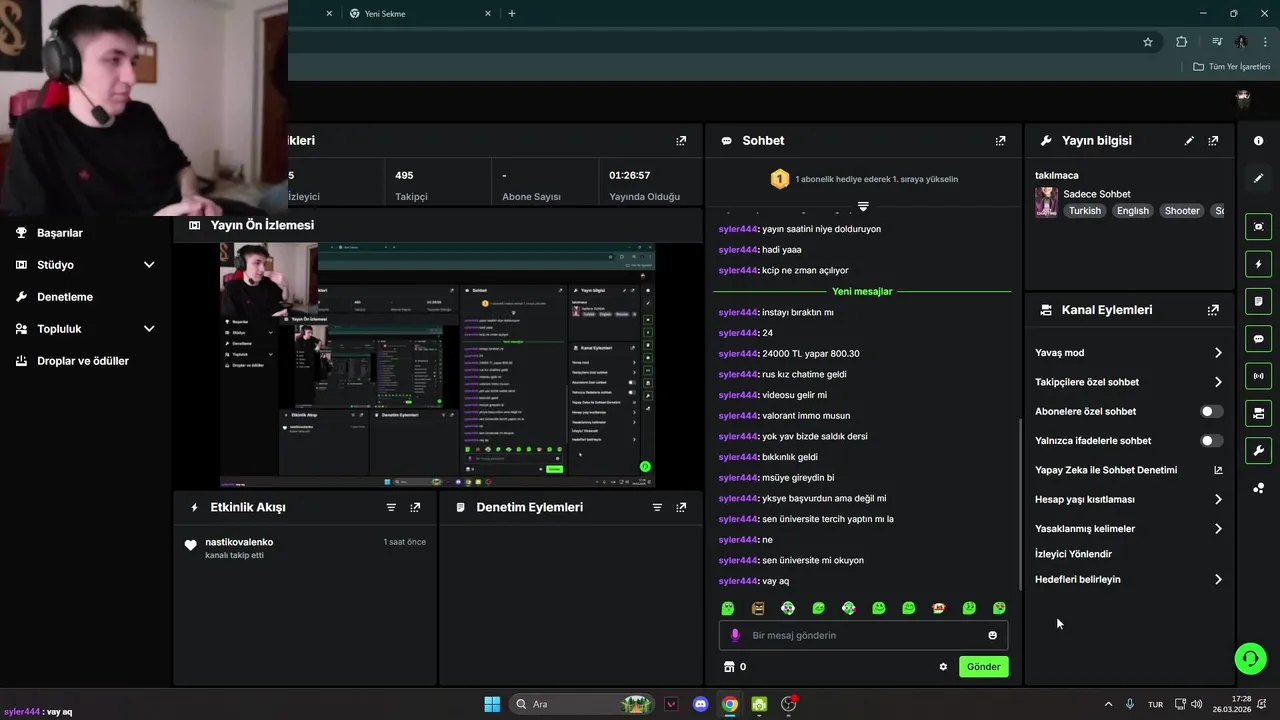
Task: Open the green headset support button
Action: pos(1250,658)
